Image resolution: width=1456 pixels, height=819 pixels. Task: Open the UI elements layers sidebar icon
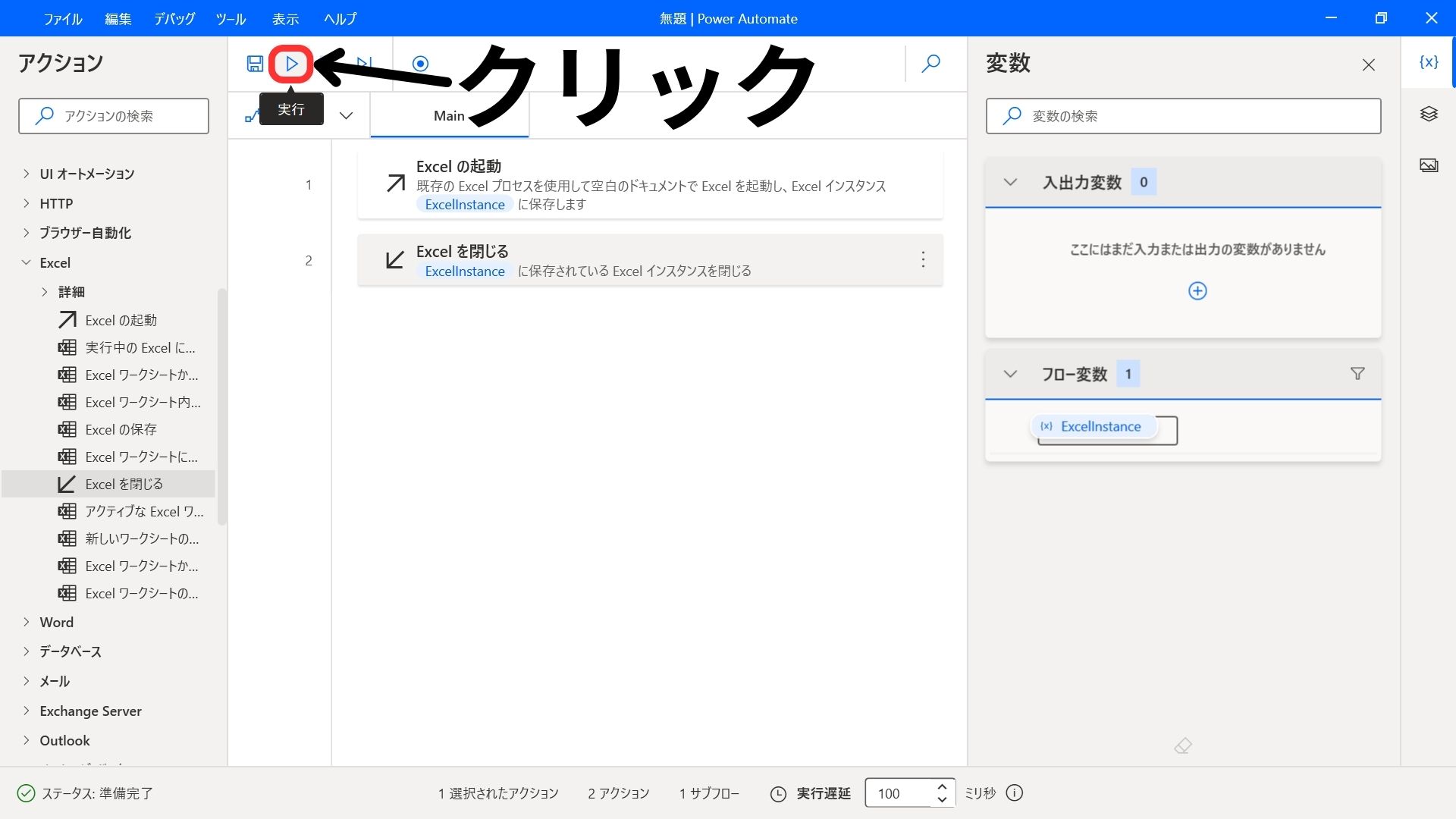click(x=1429, y=114)
